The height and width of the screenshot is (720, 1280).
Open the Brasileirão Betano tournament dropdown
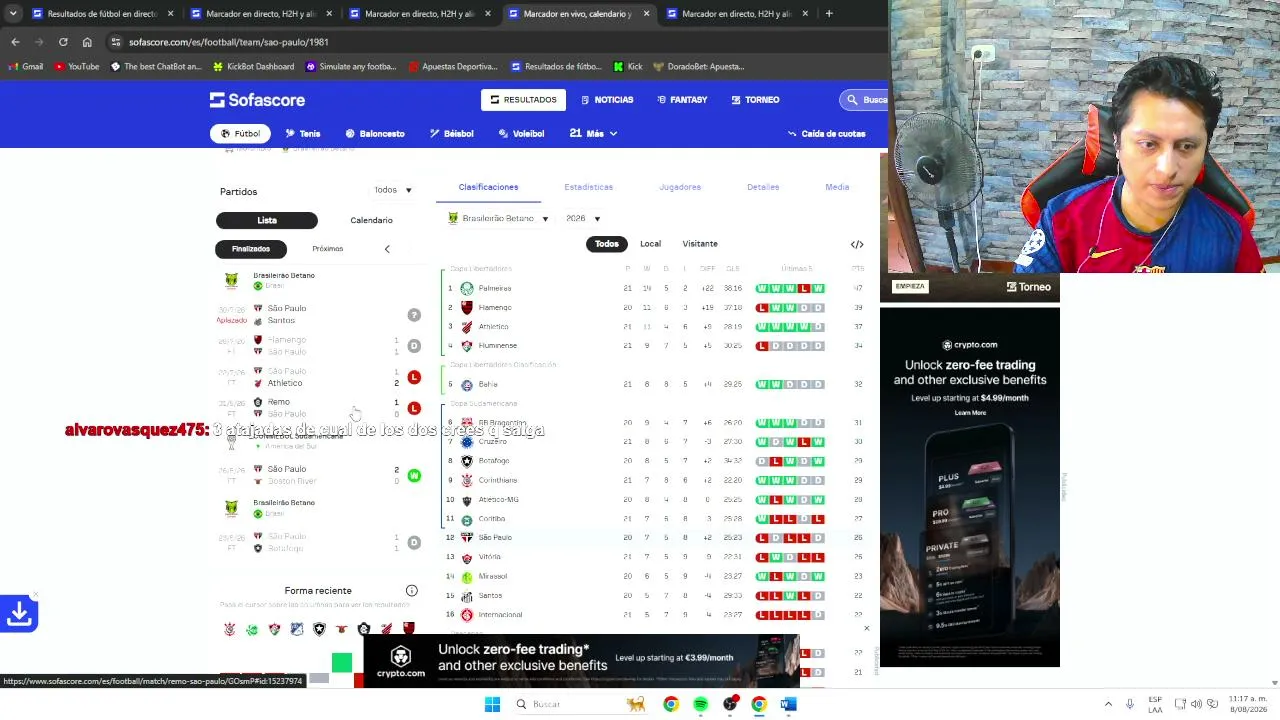coord(498,219)
